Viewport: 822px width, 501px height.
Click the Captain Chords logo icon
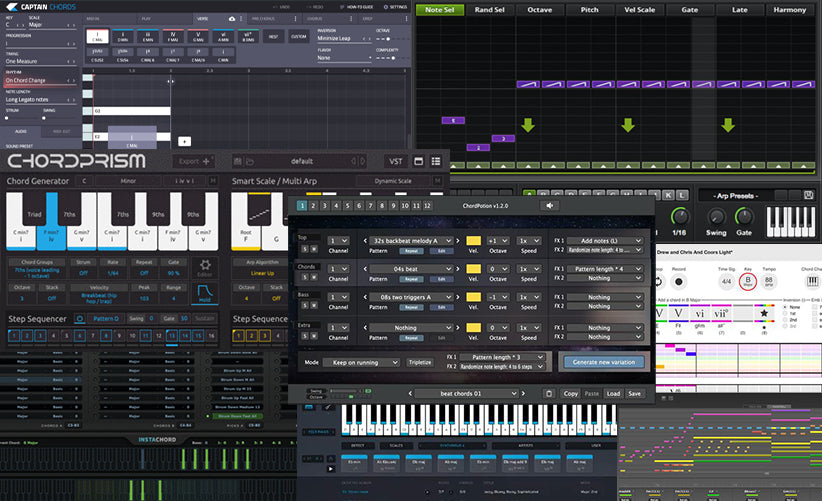pos(12,7)
